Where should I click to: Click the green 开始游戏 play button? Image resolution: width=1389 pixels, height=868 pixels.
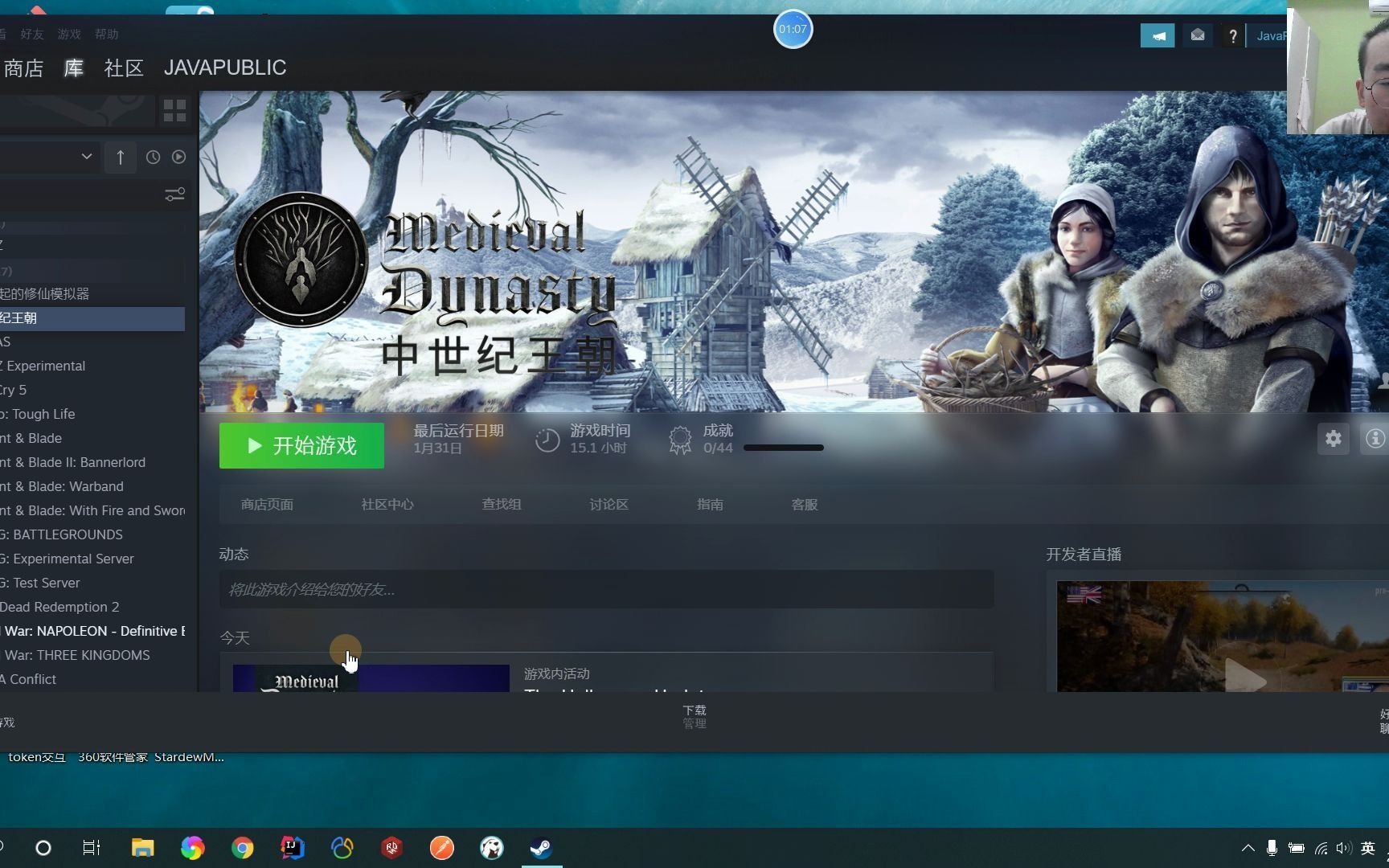coord(301,446)
